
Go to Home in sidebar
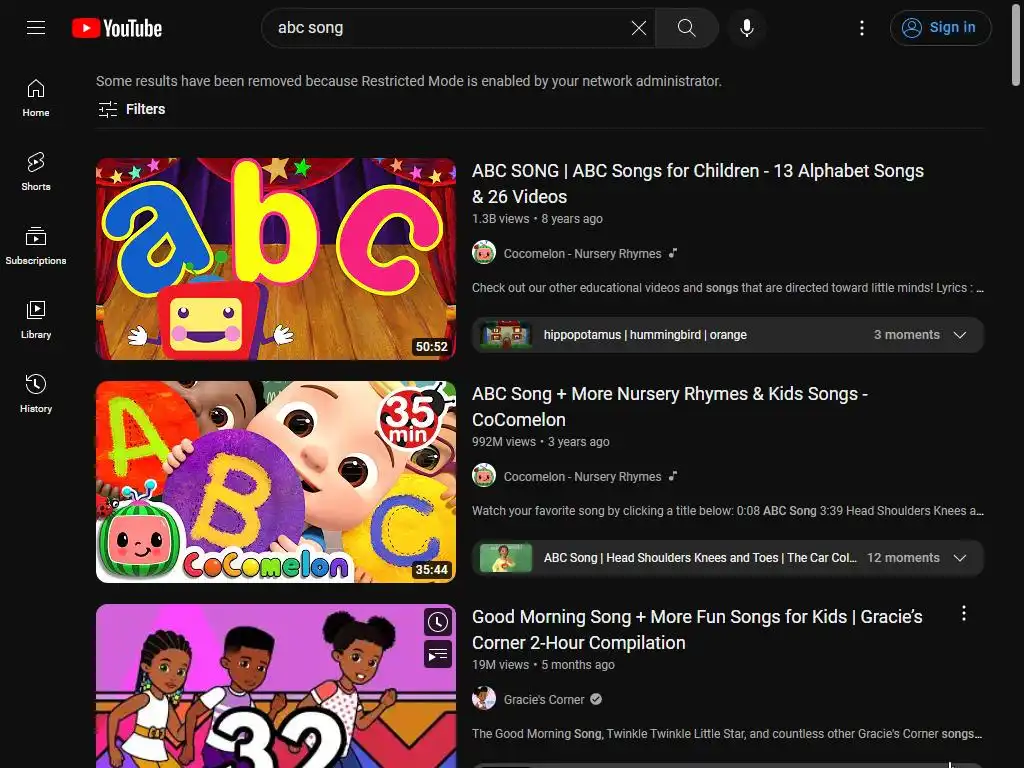coord(36,98)
